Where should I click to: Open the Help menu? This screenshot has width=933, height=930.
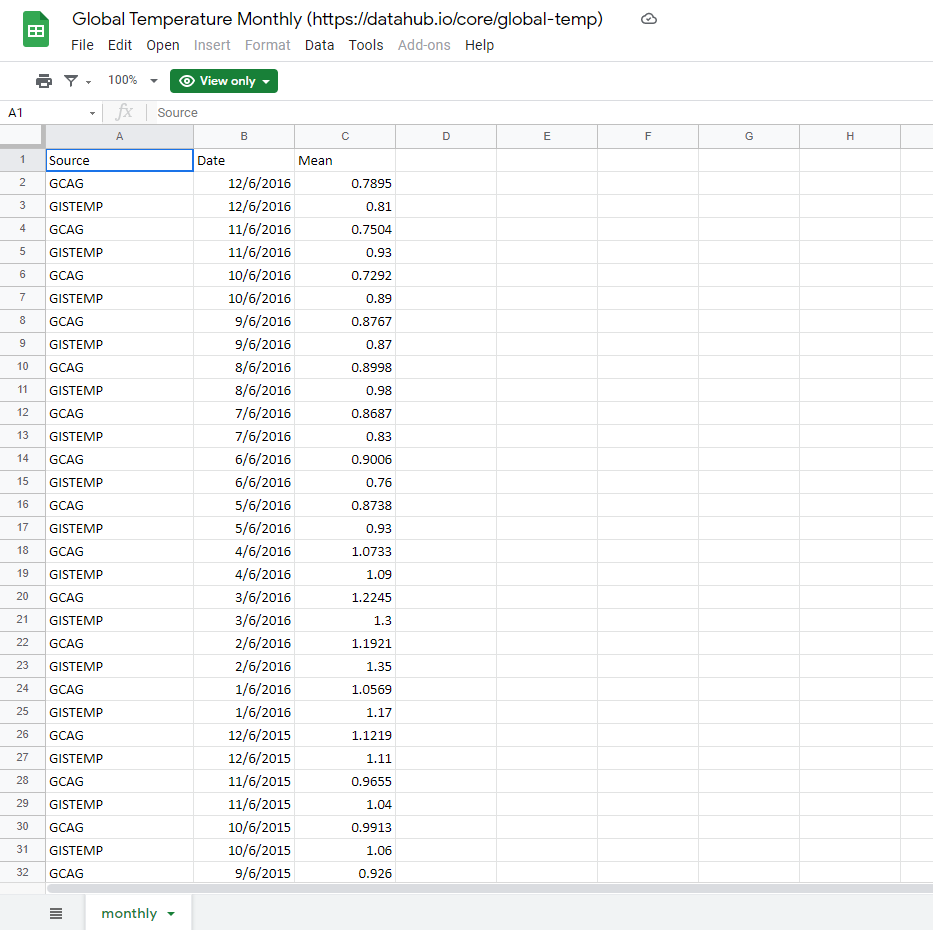coord(479,45)
